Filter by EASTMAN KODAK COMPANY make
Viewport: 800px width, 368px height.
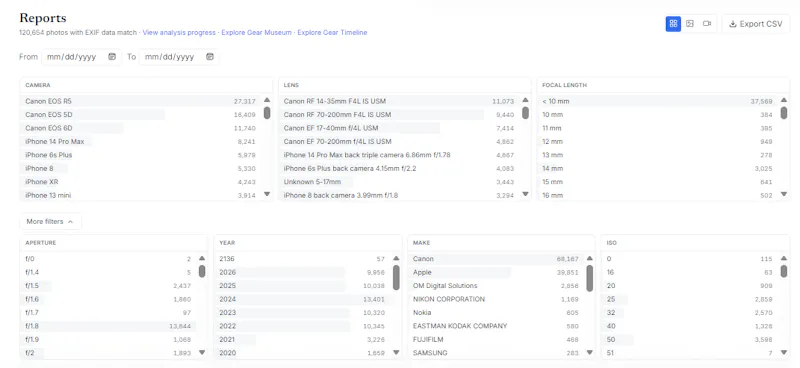[x=496, y=326]
